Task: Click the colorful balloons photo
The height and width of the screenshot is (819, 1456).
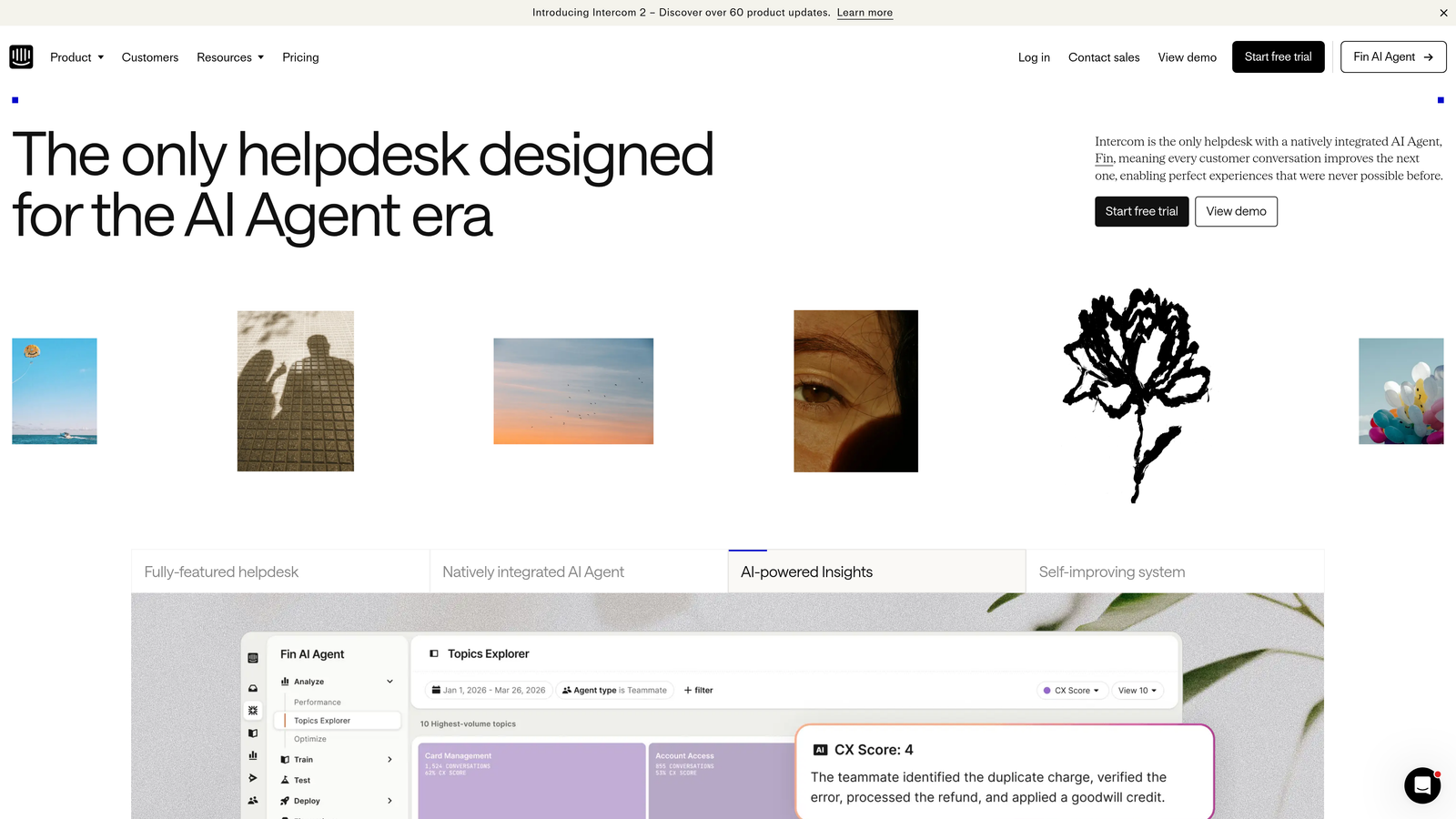Action: click(1401, 391)
